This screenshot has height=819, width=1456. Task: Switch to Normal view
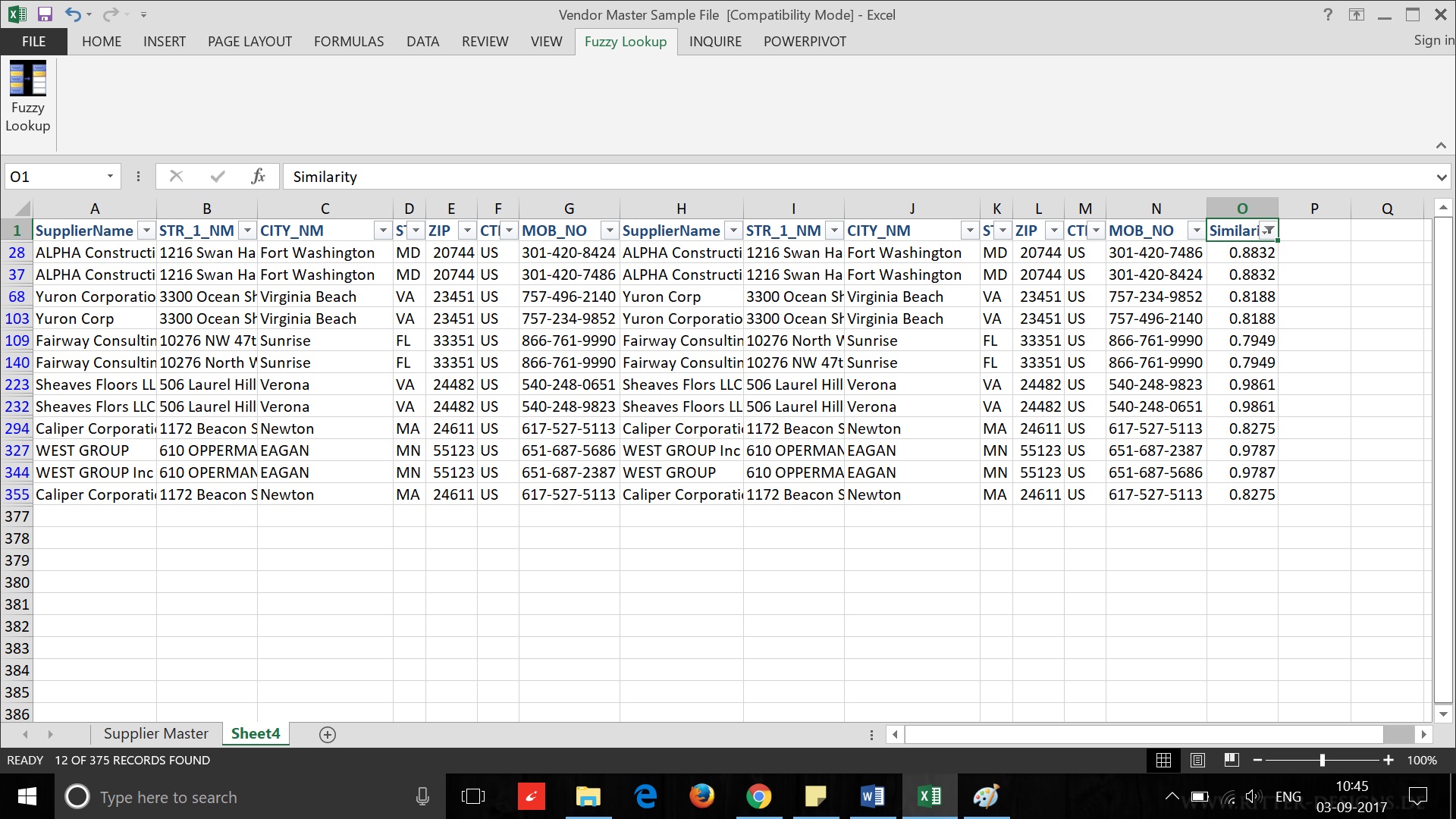pyautogui.click(x=1163, y=760)
